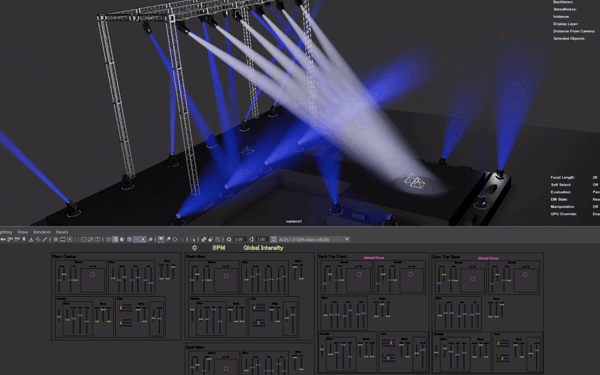Image resolution: width=600 pixels, height=375 pixels.
Task: Click the BPM control label
Action: click(218, 248)
